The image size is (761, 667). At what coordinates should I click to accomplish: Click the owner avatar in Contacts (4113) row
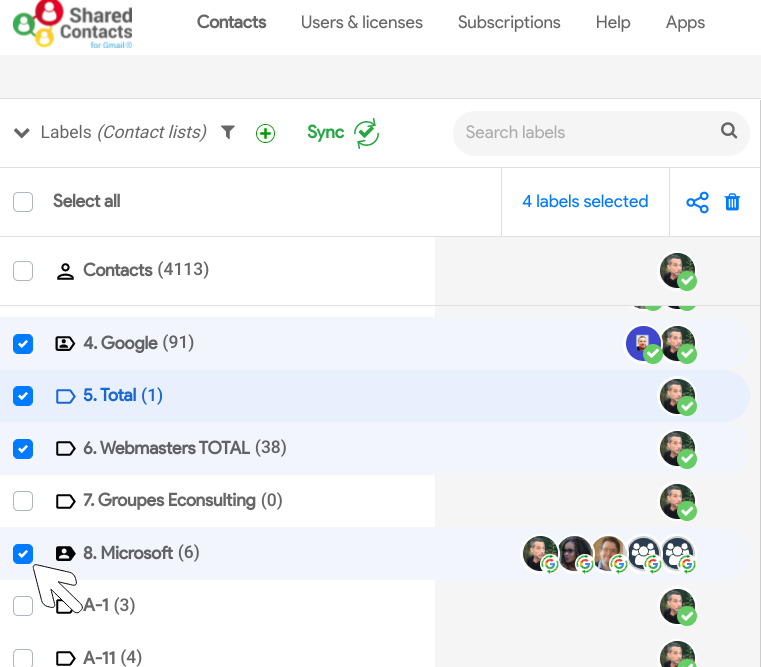click(678, 271)
